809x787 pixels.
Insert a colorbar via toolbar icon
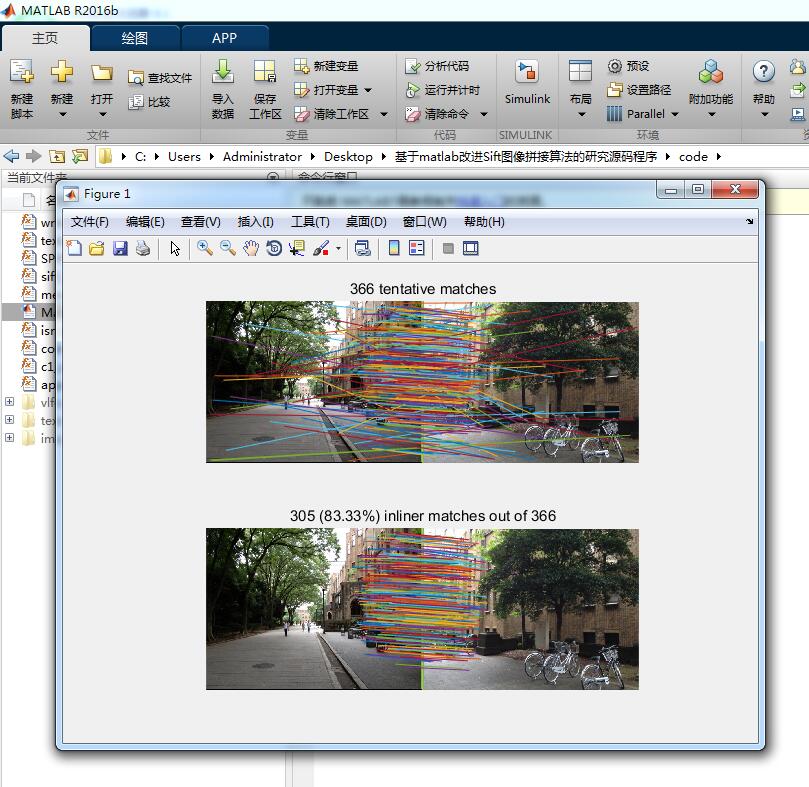394,249
